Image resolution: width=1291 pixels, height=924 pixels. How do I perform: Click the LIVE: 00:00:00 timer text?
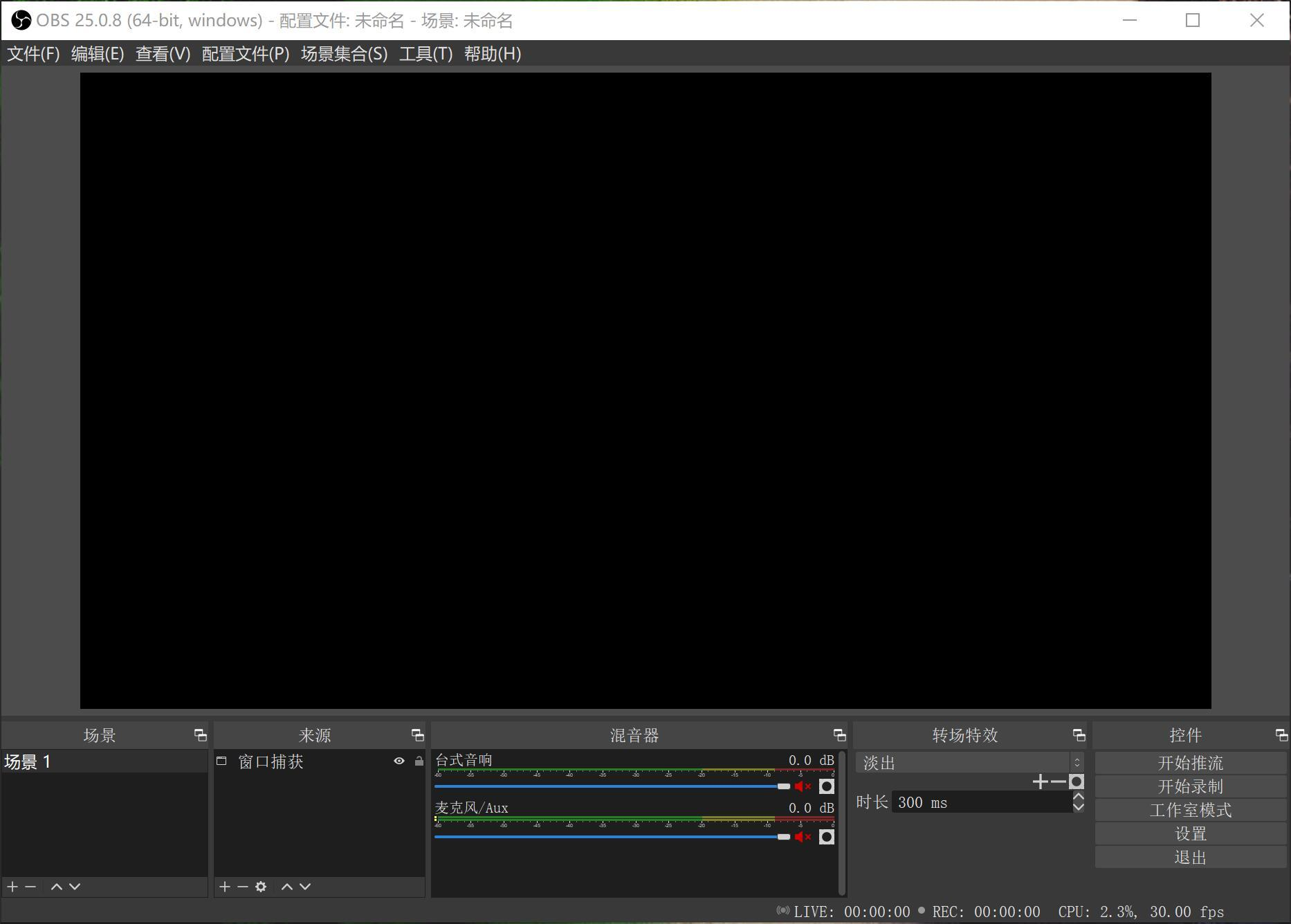pos(852,912)
